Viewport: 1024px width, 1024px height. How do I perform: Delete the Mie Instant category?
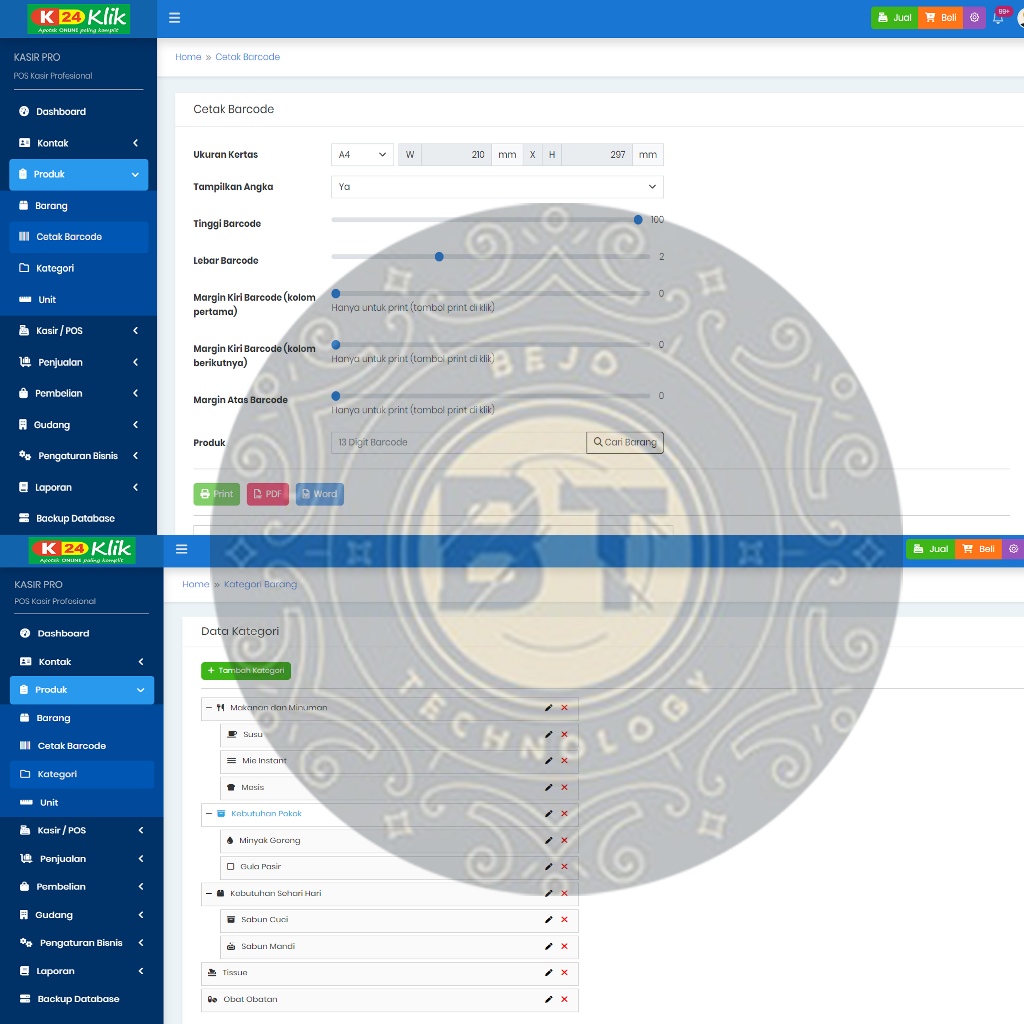click(564, 761)
